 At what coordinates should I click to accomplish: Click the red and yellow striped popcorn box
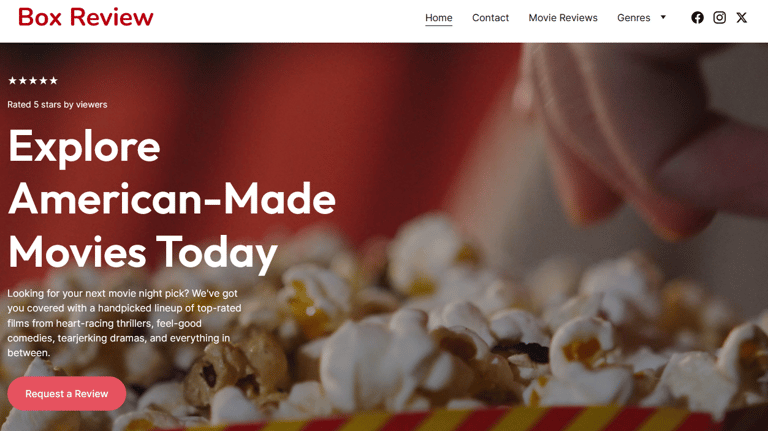click(441, 420)
